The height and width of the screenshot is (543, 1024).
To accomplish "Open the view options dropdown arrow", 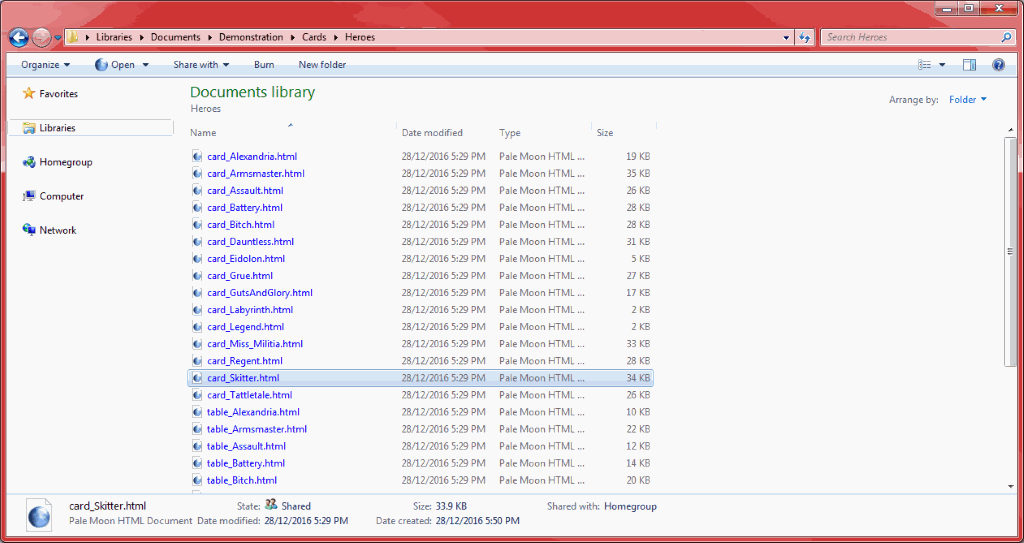I will pyautogui.click(x=942, y=65).
